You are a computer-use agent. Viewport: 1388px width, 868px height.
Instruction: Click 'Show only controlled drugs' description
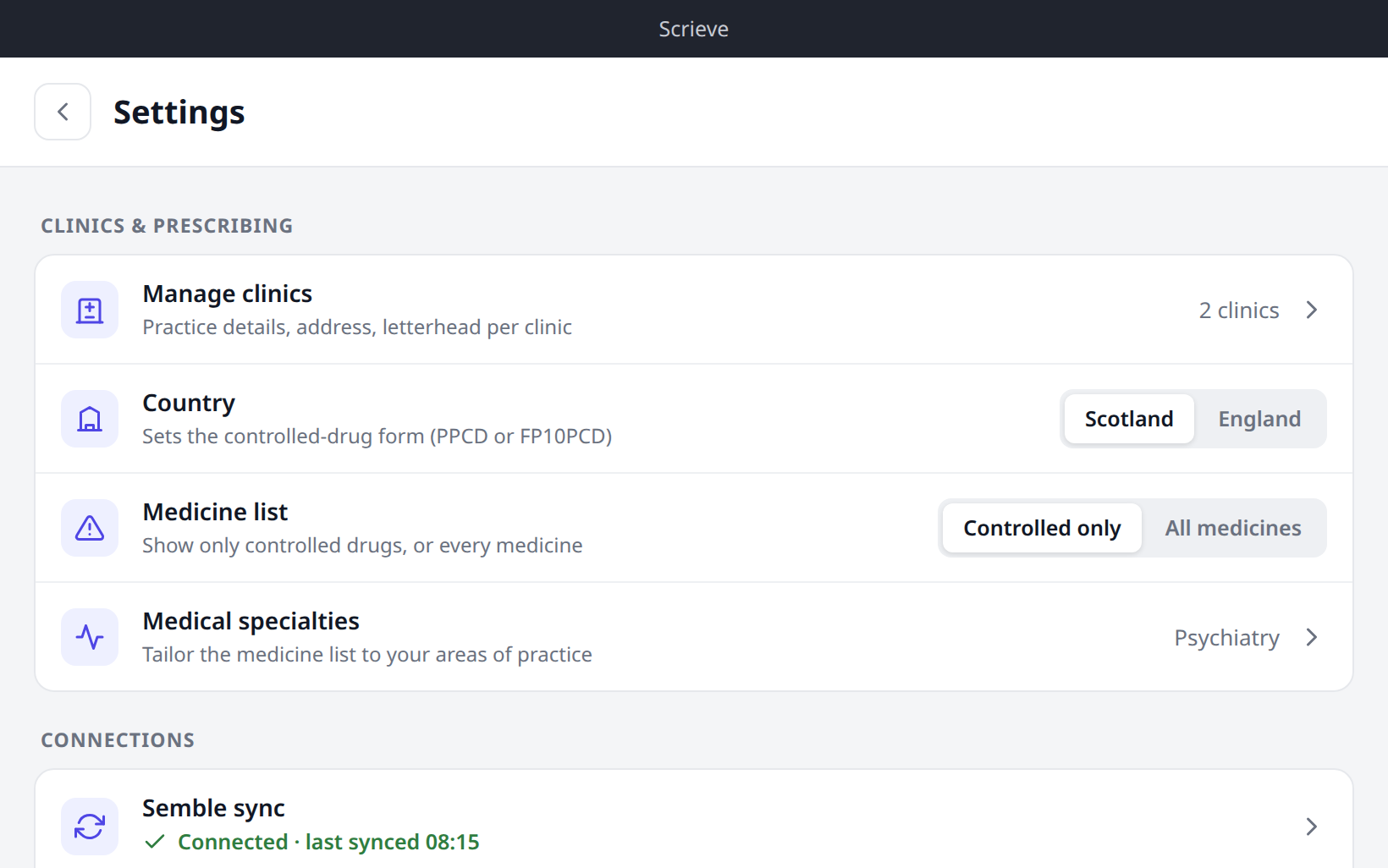362,546
